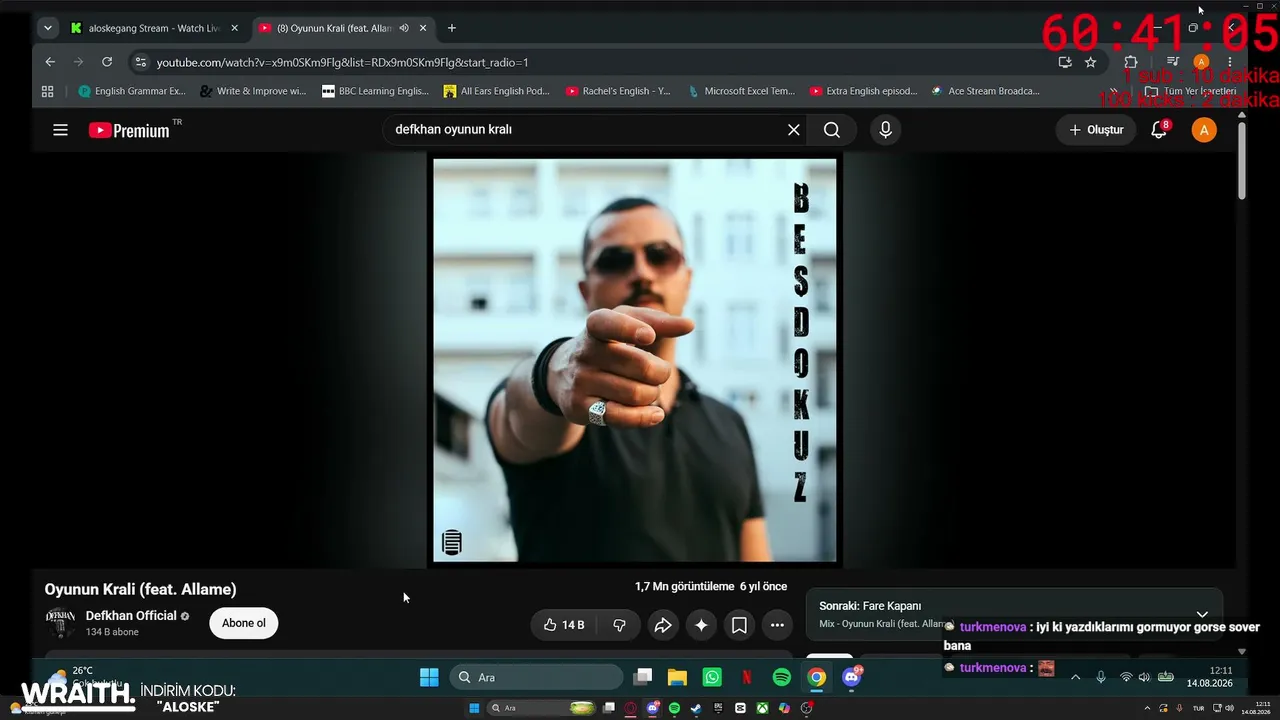Expand the overflow bookmarks chevron

1113,91
